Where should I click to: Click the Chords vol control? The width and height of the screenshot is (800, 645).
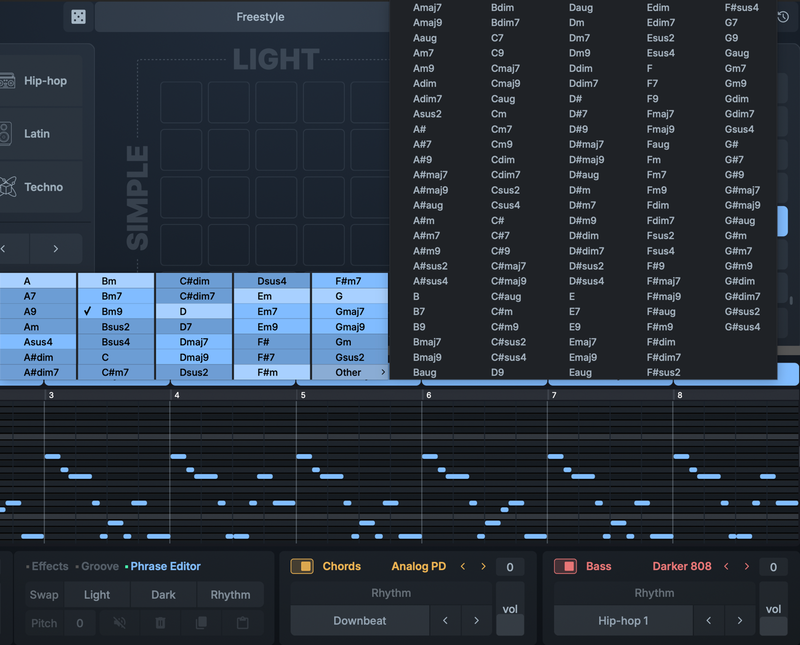tap(509, 609)
